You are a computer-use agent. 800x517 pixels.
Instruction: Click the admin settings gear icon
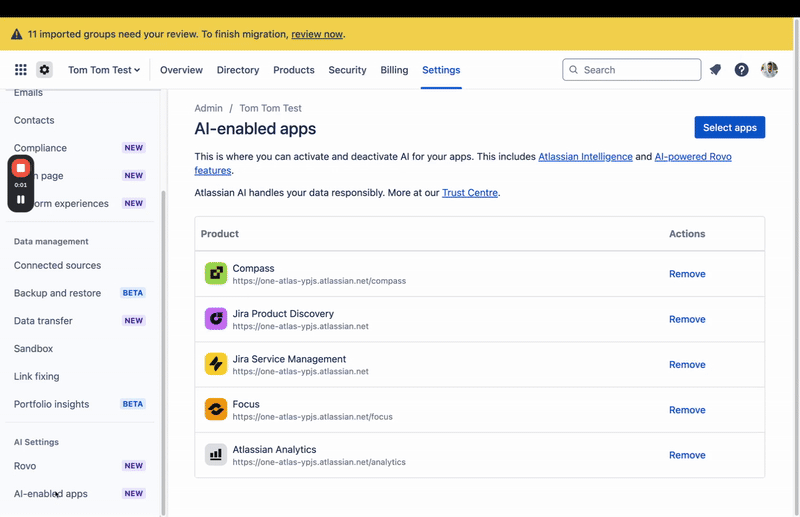click(x=44, y=69)
